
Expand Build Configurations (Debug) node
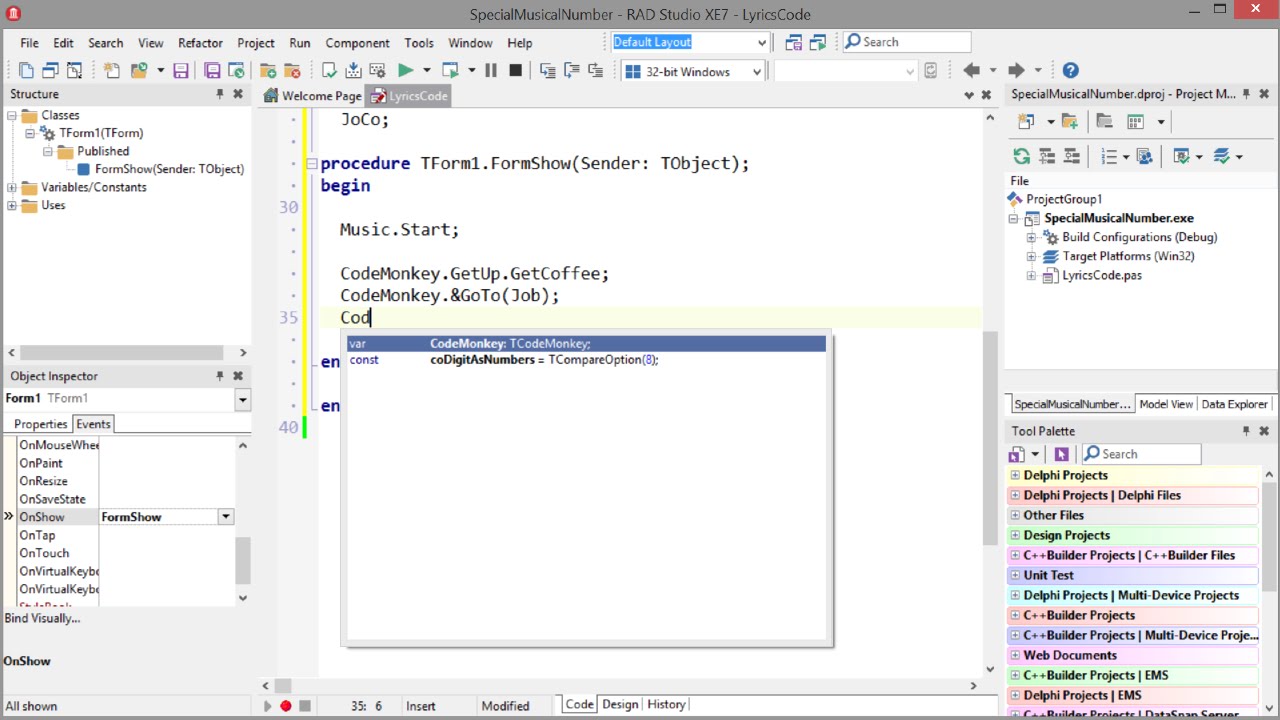tap(1031, 237)
